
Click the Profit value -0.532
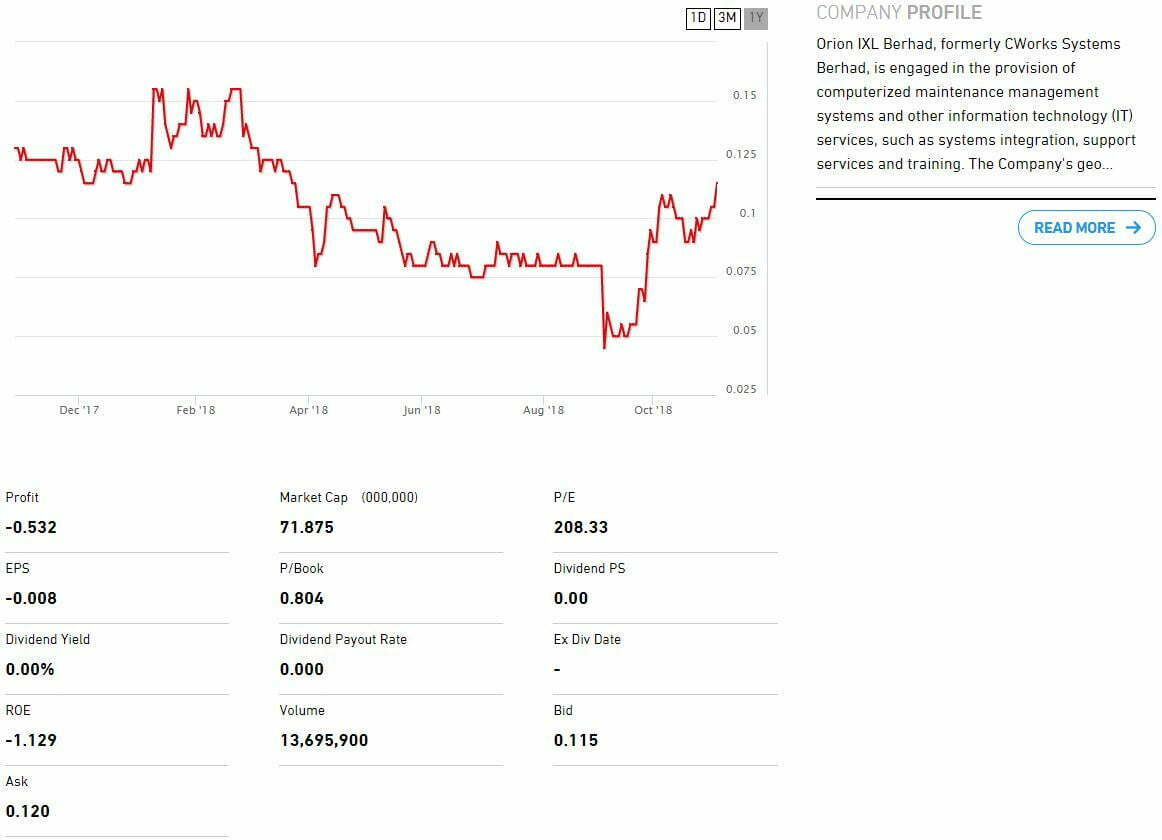point(31,527)
